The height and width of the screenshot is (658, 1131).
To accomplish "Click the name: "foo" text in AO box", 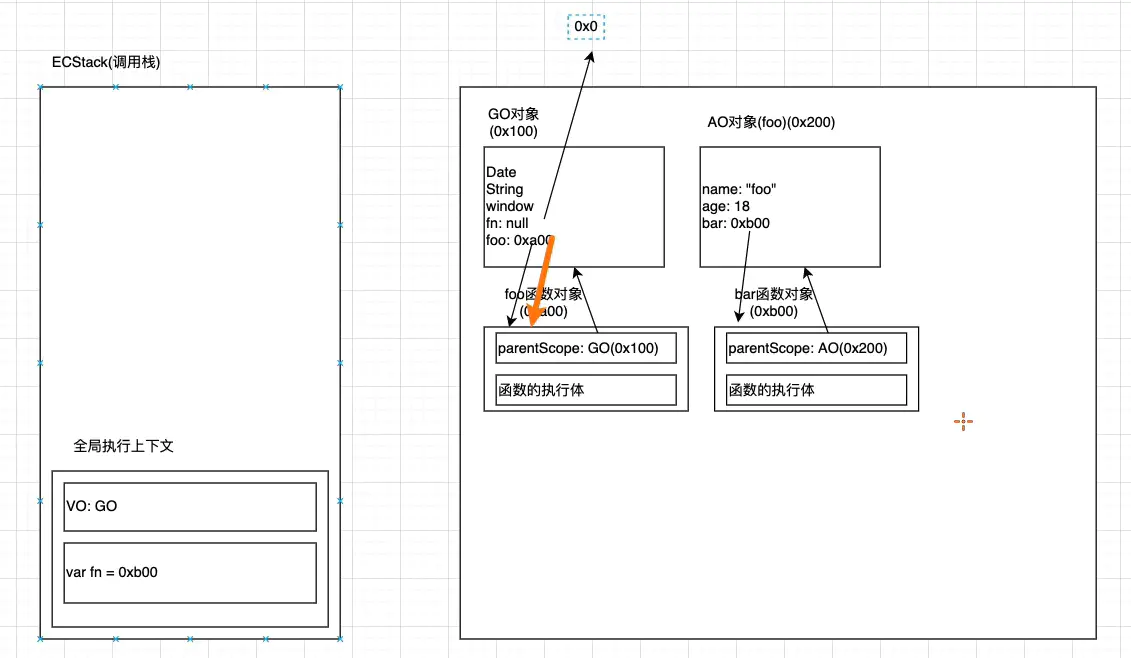I will point(739,190).
